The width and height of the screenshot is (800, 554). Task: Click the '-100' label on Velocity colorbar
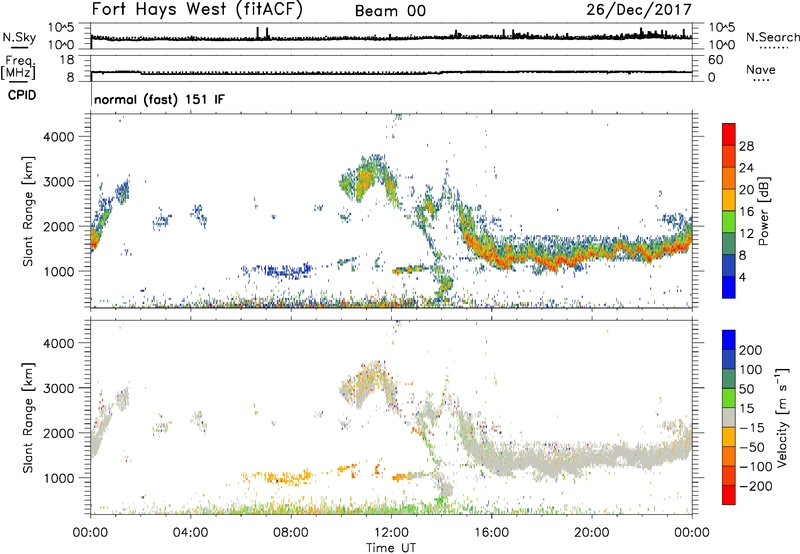click(x=756, y=467)
